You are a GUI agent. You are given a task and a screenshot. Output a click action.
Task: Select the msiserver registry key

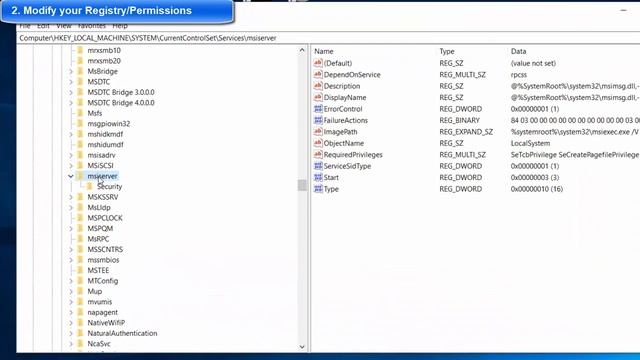click(x=102, y=176)
